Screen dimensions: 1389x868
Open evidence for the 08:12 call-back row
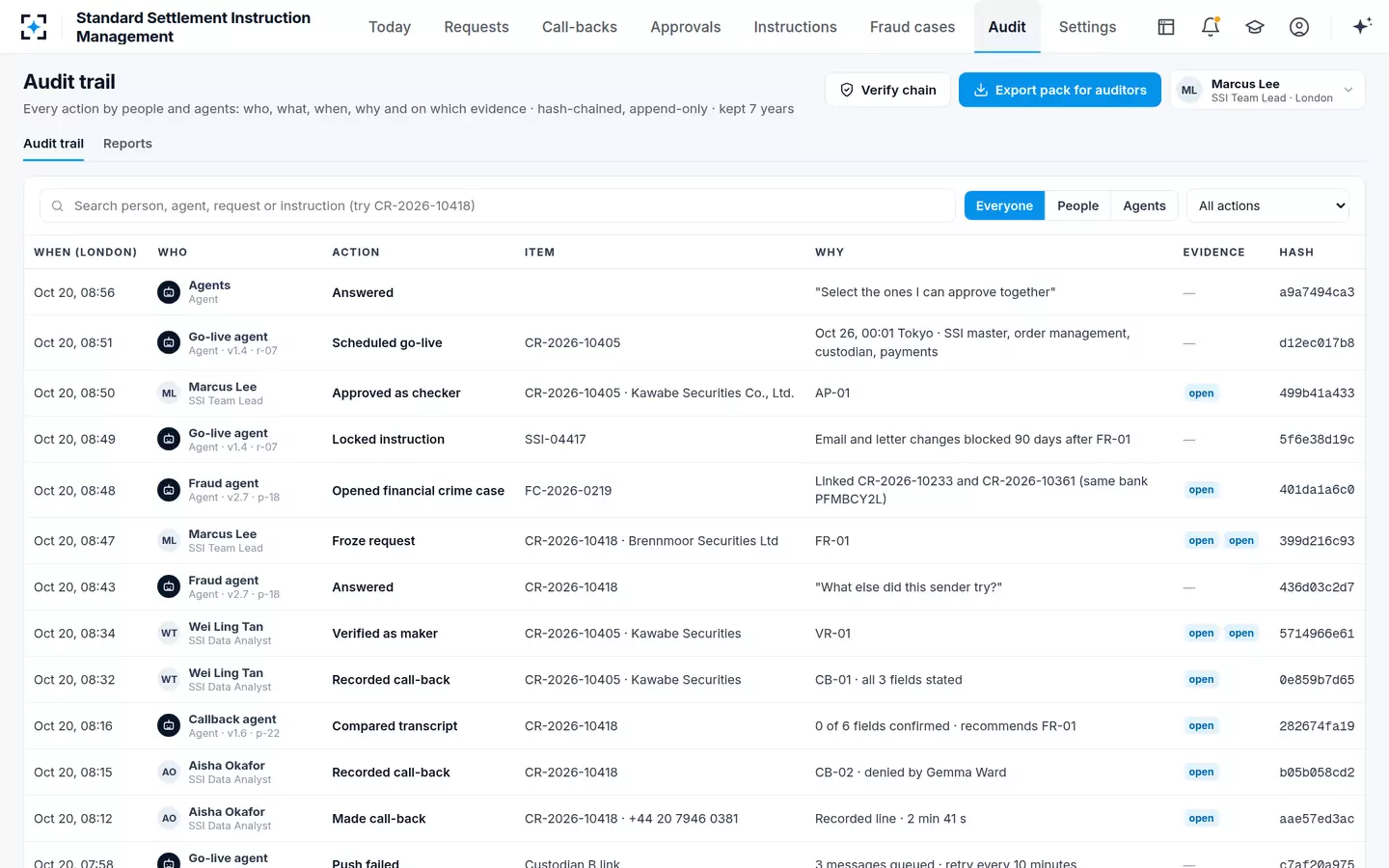pos(1201,818)
